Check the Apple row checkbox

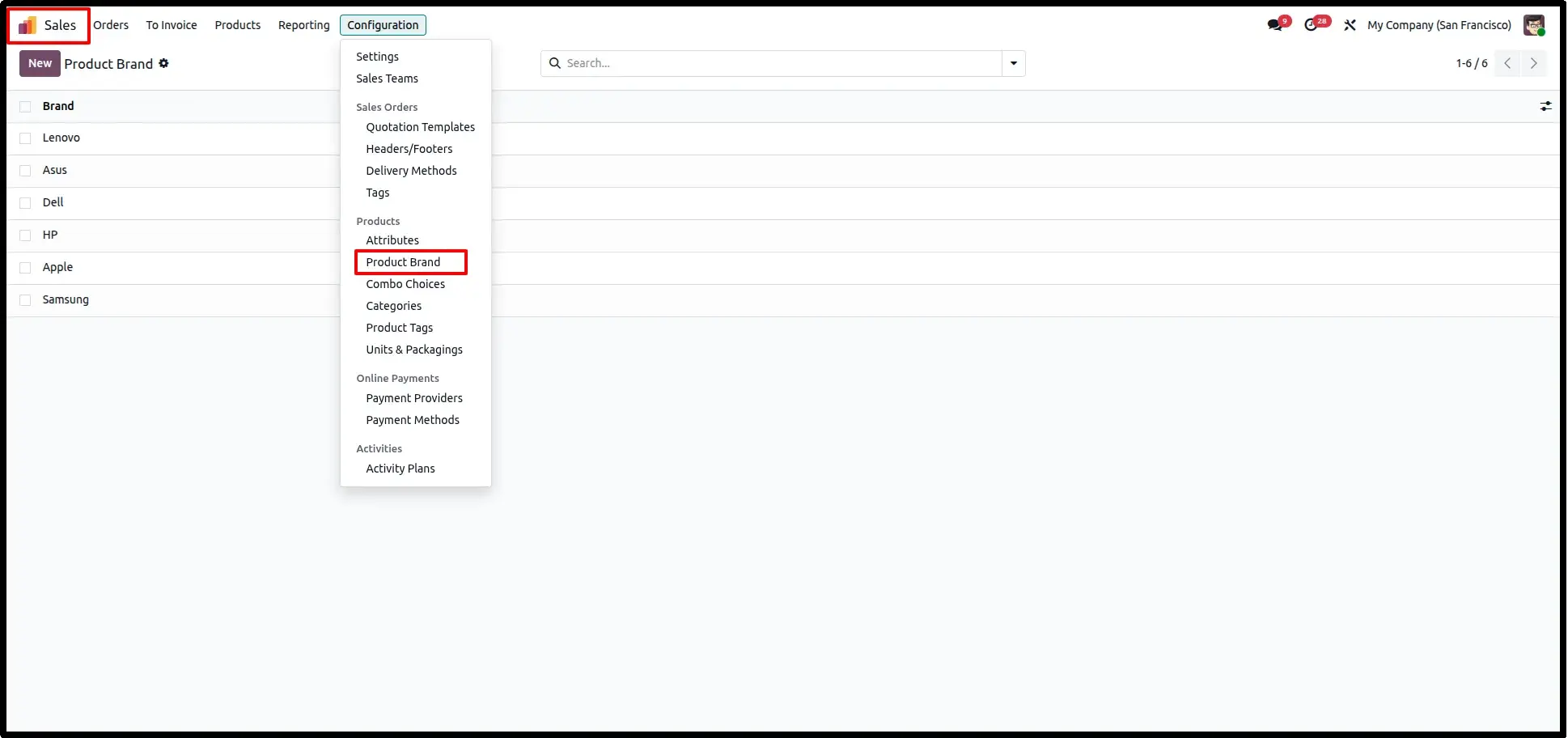pos(25,268)
